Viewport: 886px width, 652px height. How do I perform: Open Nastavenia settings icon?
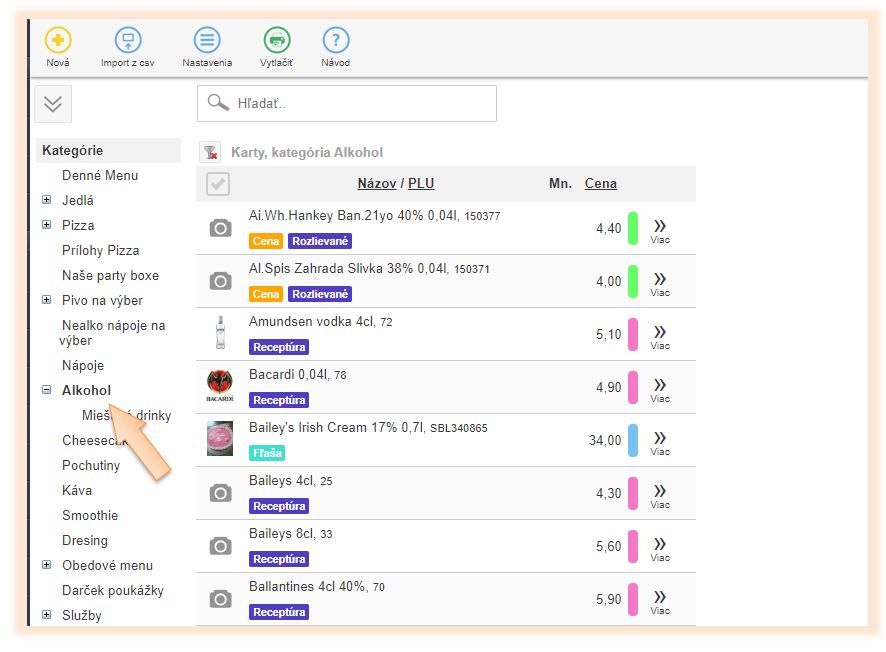(207, 41)
